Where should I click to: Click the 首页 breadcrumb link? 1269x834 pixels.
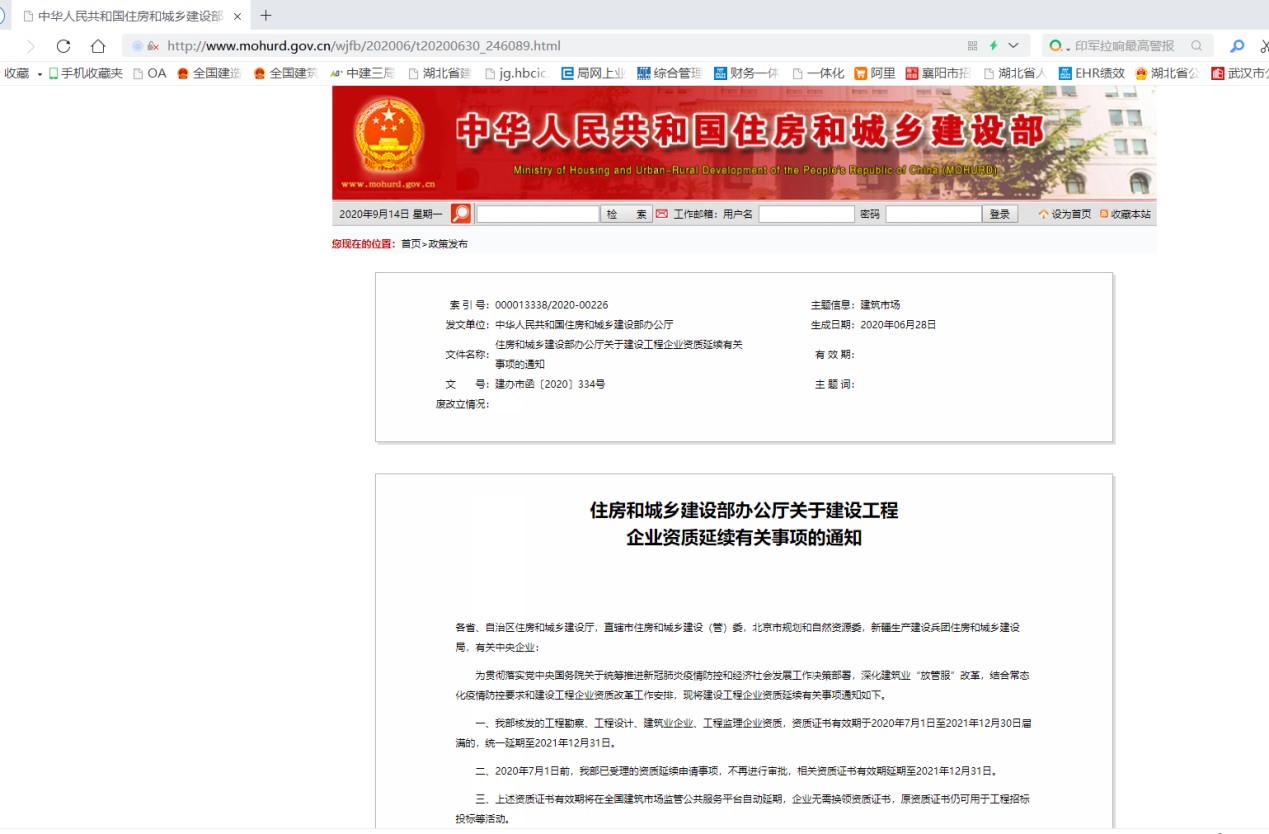[411, 244]
